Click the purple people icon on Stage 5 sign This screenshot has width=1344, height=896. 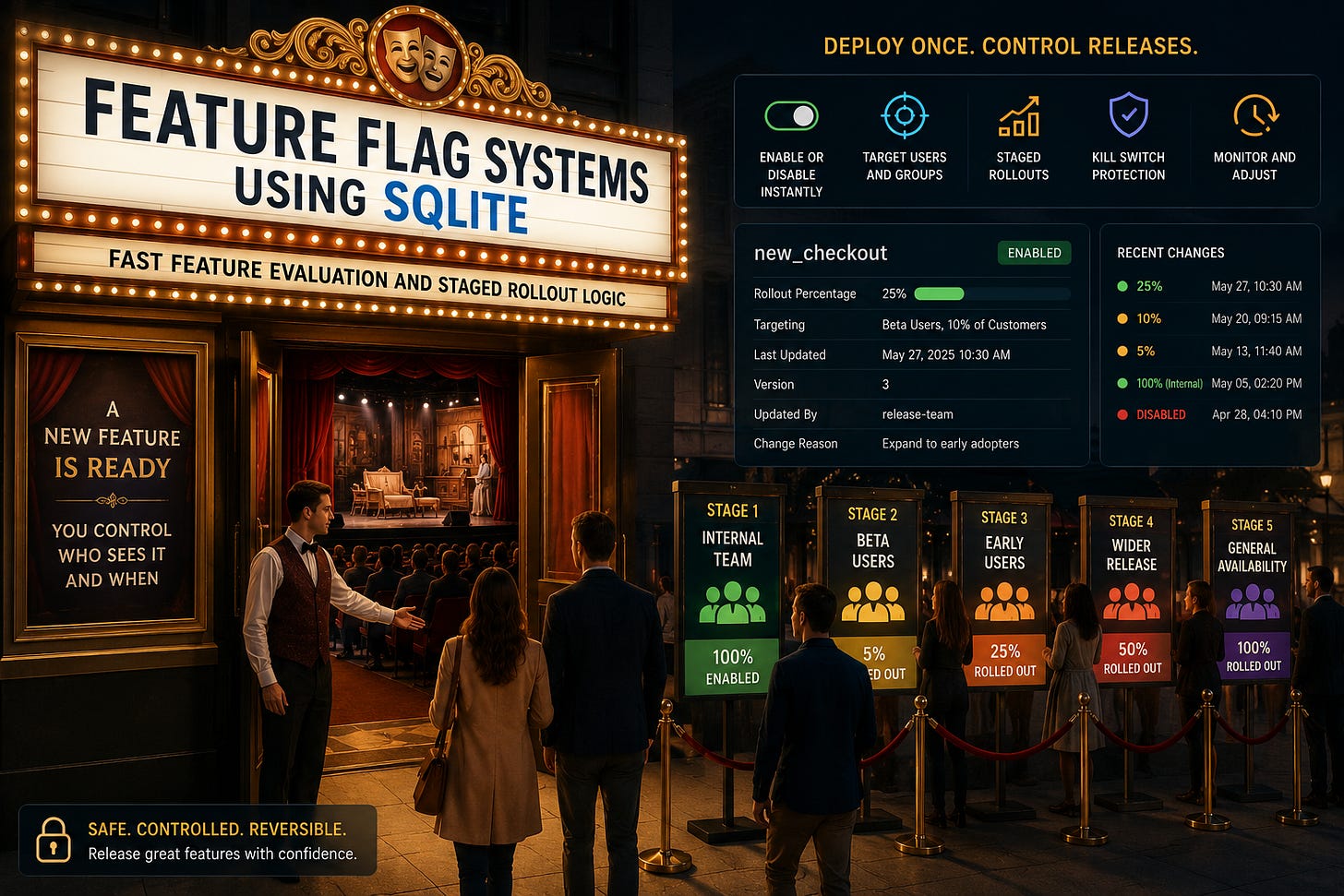pos(1253,601)
